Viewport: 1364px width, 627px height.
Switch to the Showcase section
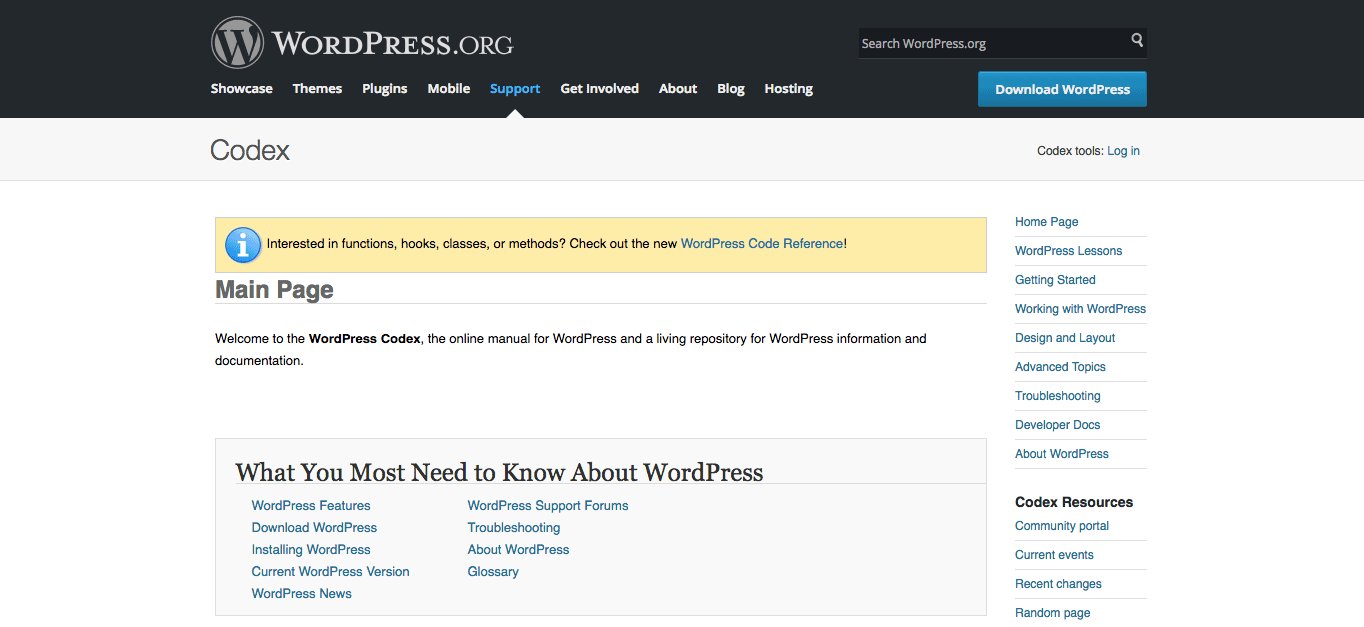tap(241, 88)
